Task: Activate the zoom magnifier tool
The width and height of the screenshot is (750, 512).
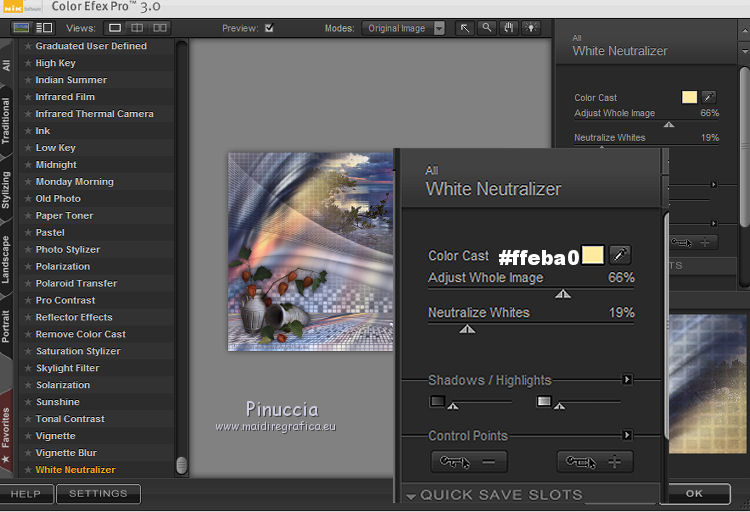Action: click(486, 28)
